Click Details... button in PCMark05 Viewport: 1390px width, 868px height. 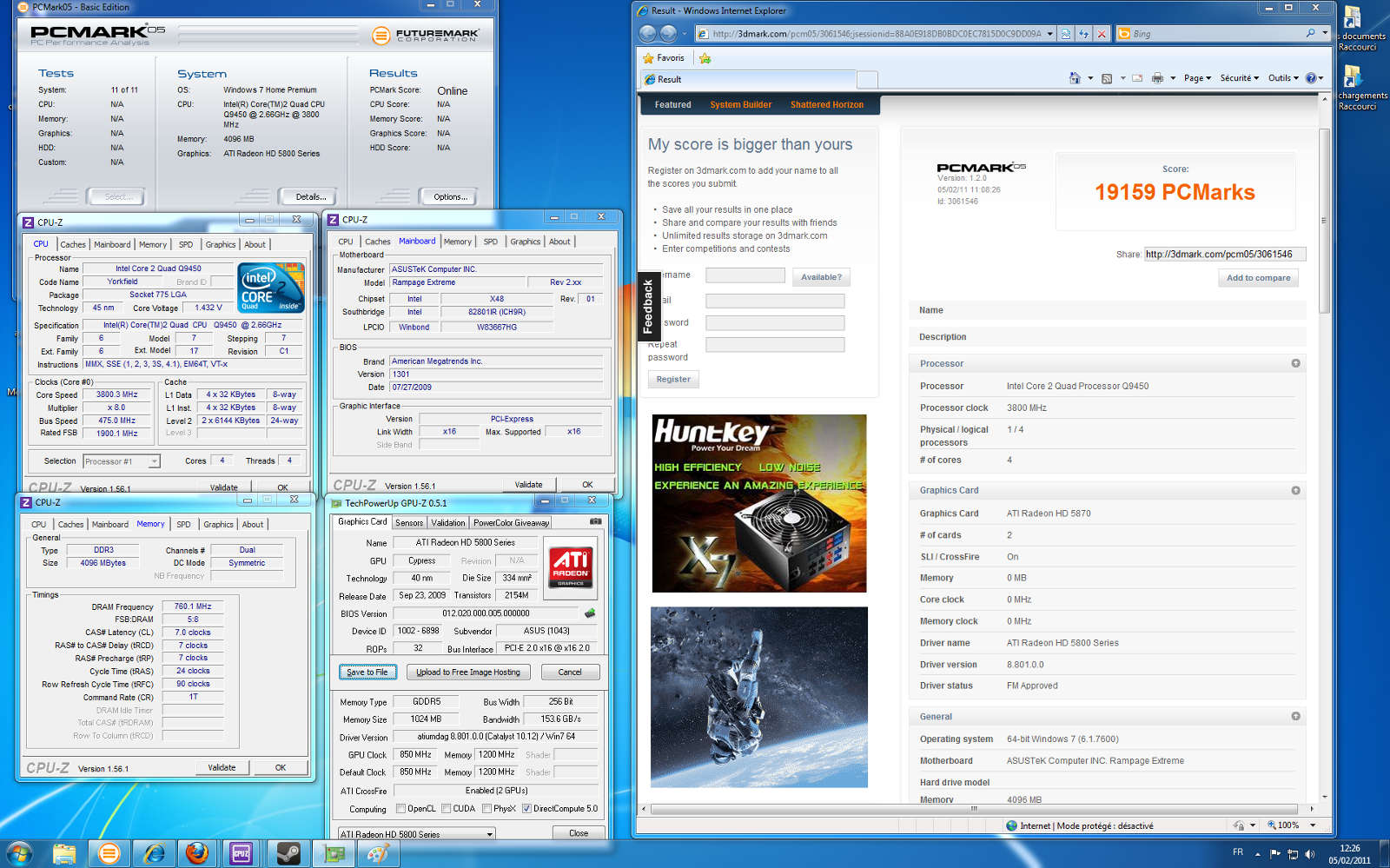coord(311,197)
